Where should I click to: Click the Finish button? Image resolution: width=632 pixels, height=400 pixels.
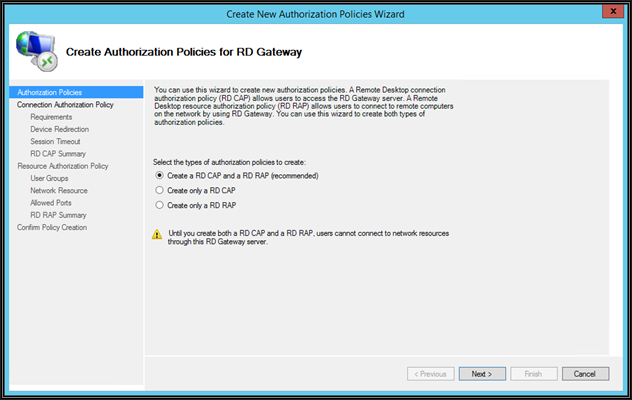pyautogui.click(x=534, y=374)
